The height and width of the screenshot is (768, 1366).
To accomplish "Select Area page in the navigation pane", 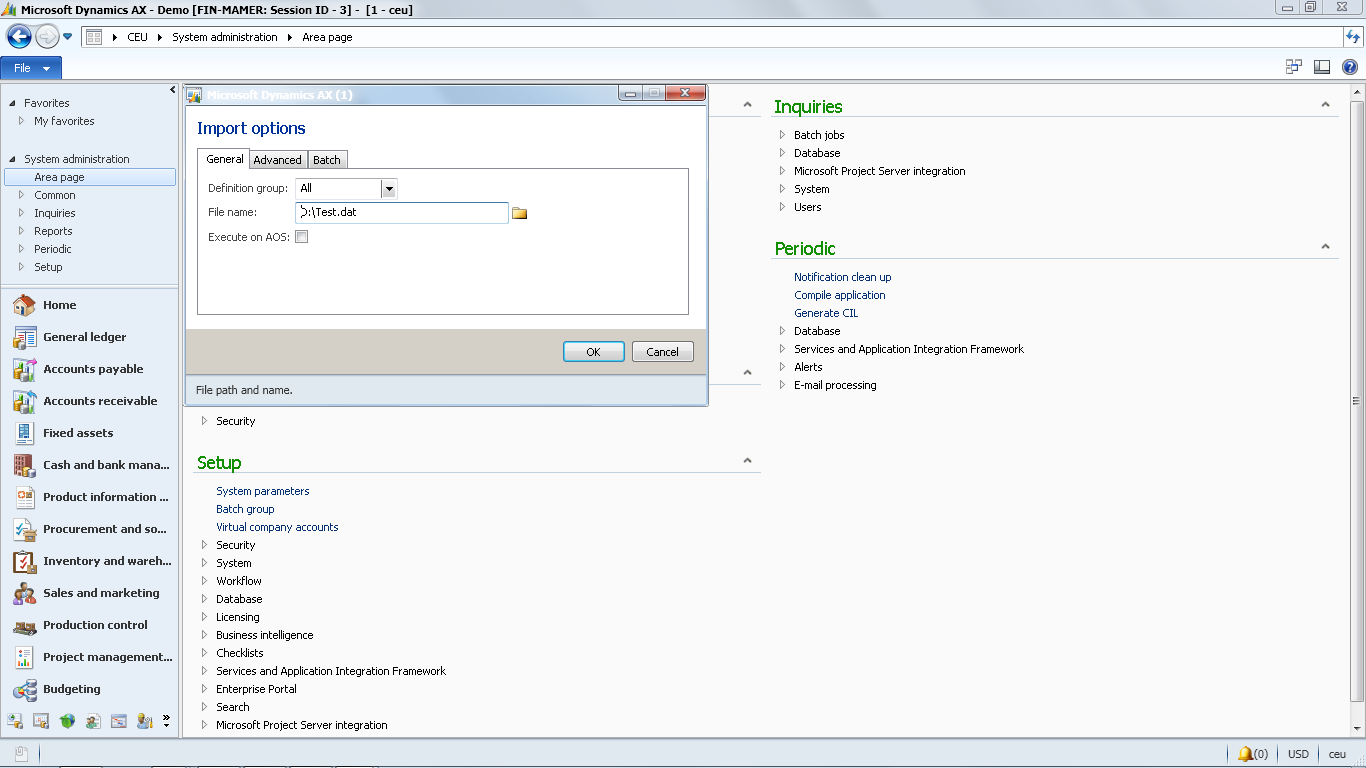I will 90,177.
